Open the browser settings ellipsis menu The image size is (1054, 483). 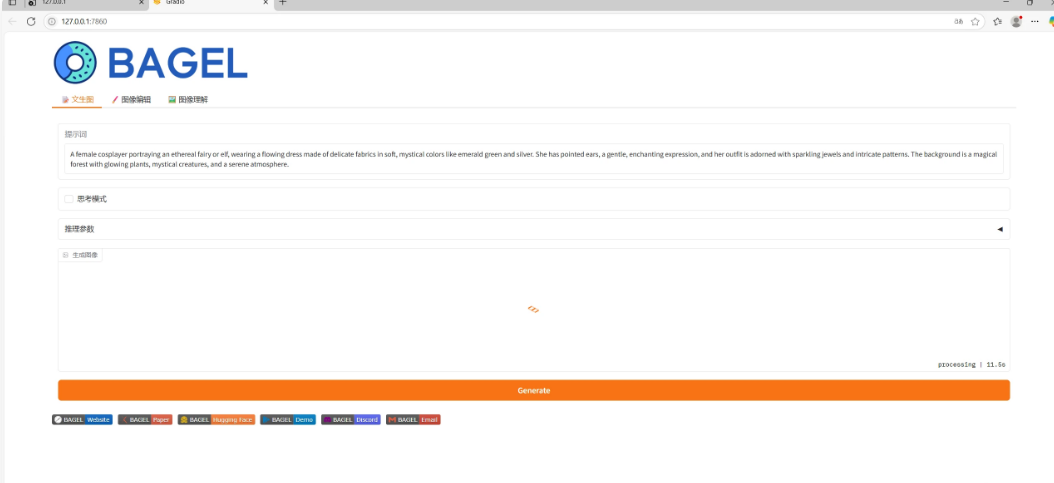1035,21
